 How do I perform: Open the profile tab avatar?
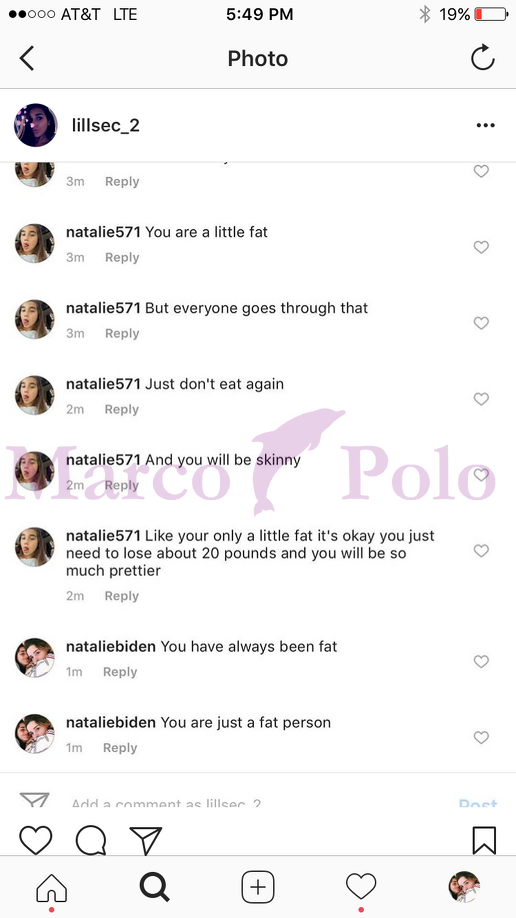(x=464, y=887)
